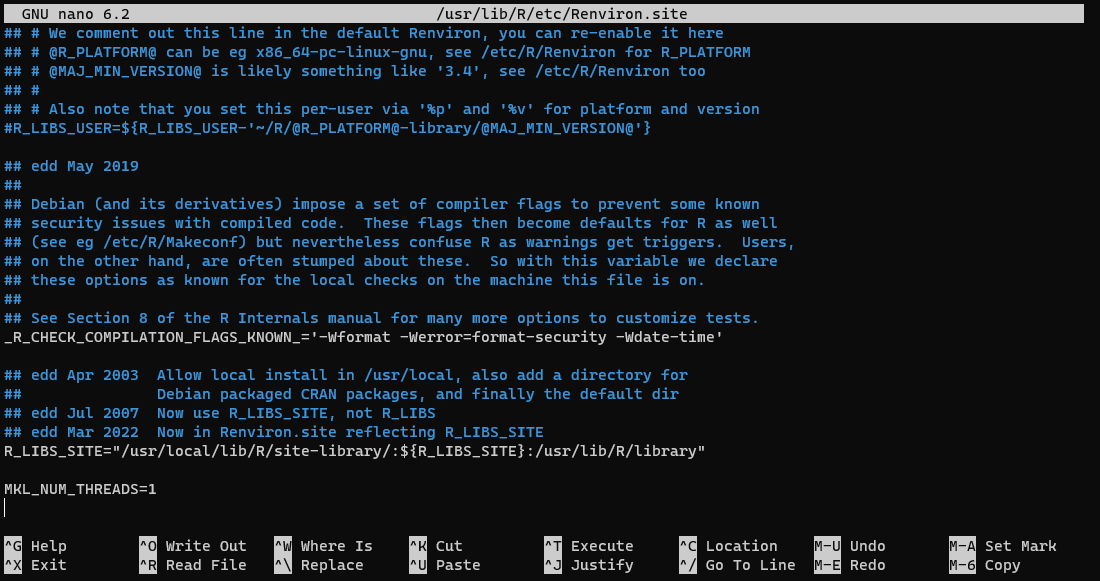
Task: Click the M-6 Copy shortcut
Action: [x=985, y=565]
